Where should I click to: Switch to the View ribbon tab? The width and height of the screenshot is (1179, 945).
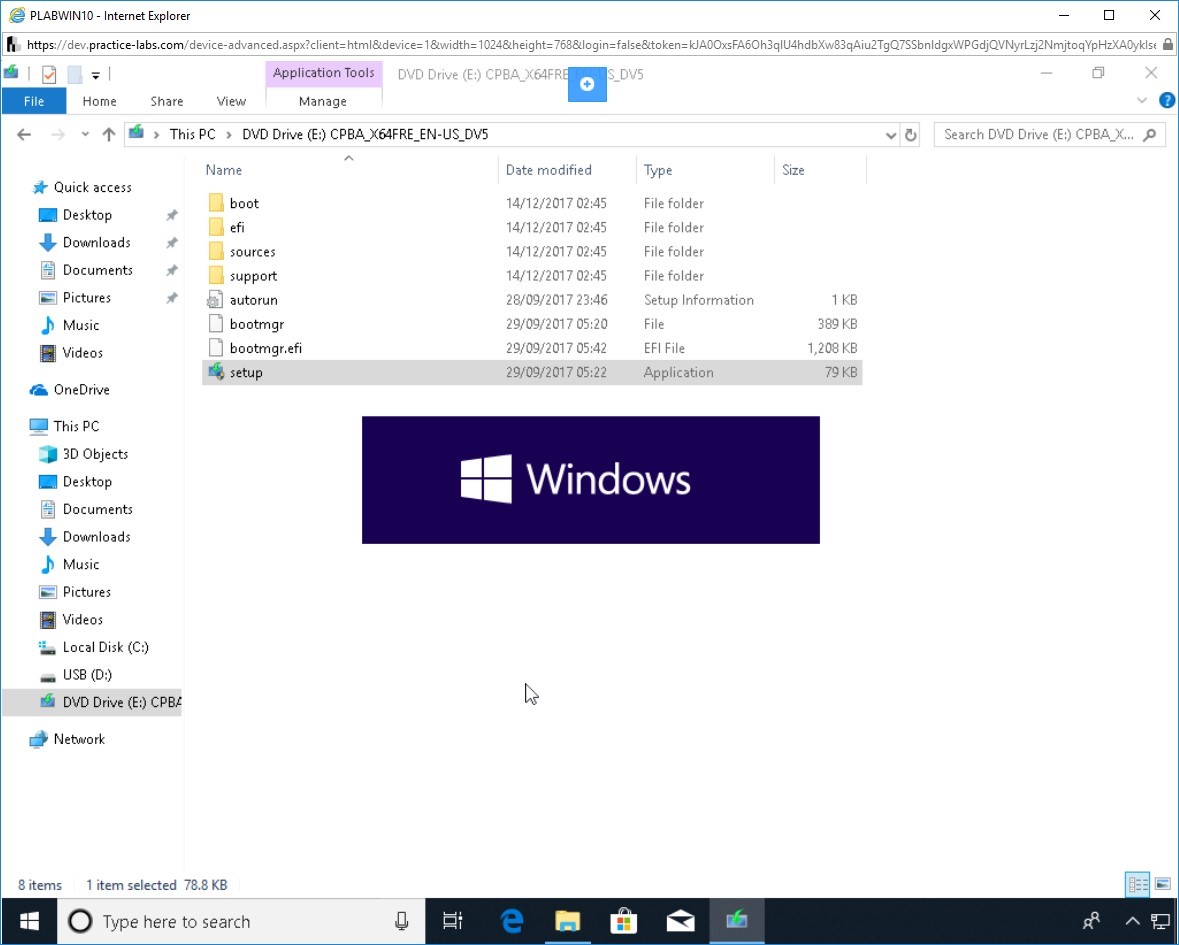(232, 101)
